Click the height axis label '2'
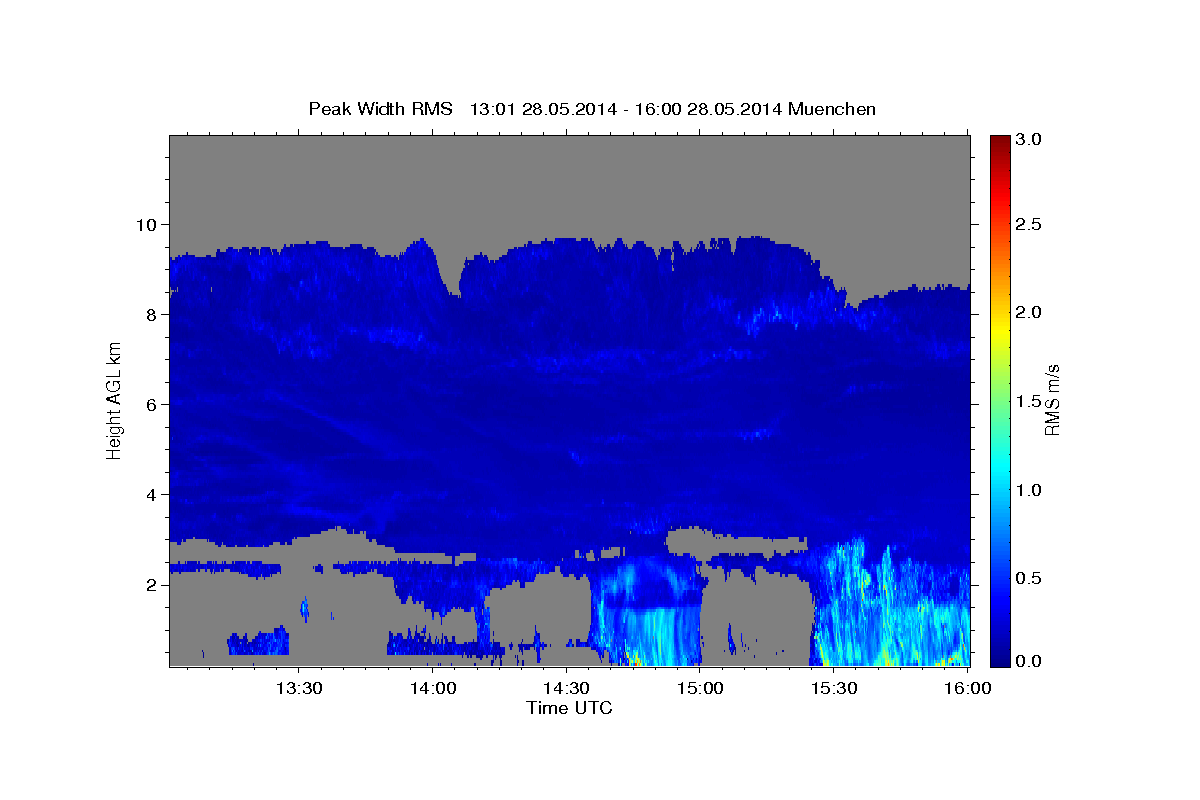Screen dimensions: 1200x800 coord(152,584)
